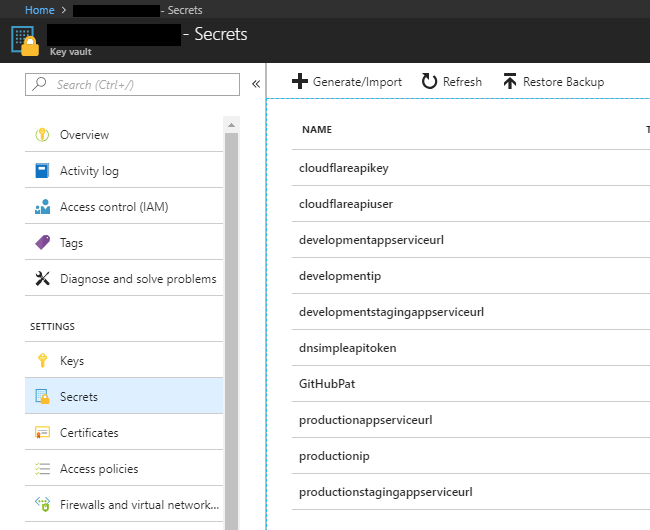Sort by the NAME column header
The width and height of the screenshot is (650, 530).
[317, 130]
